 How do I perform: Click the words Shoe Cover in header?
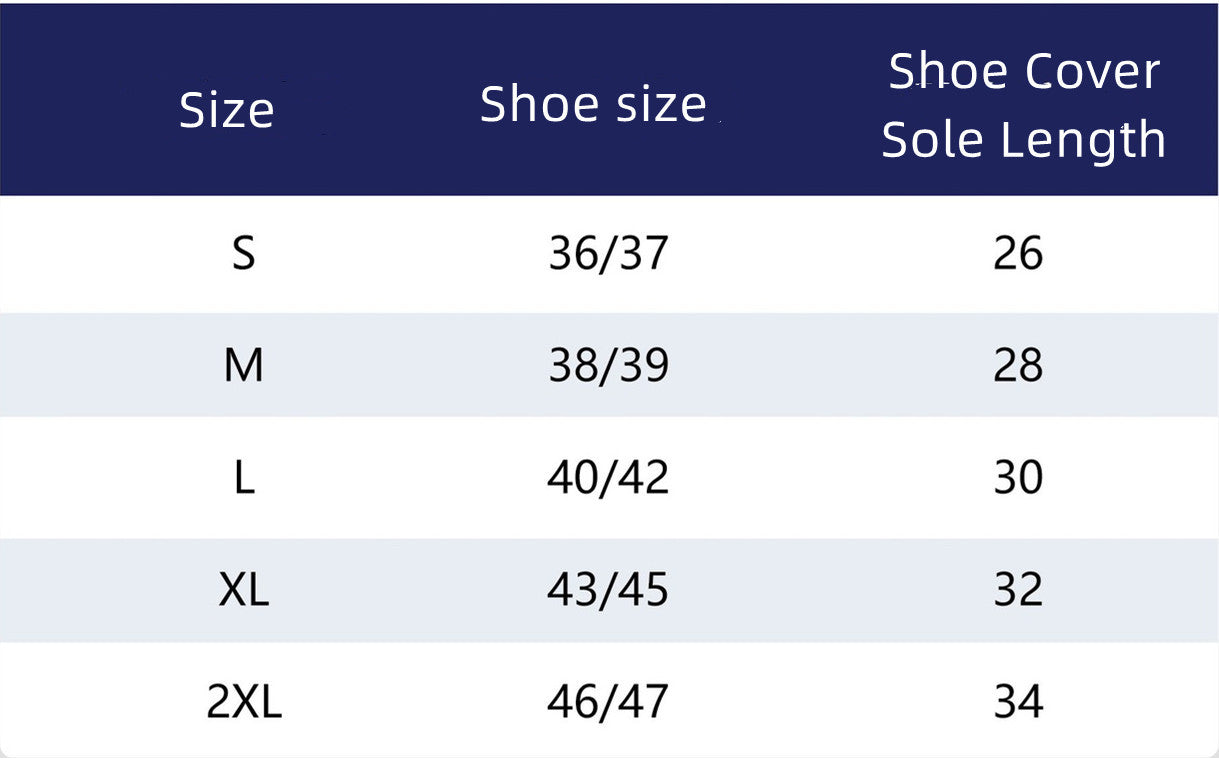coord(1024,71)
